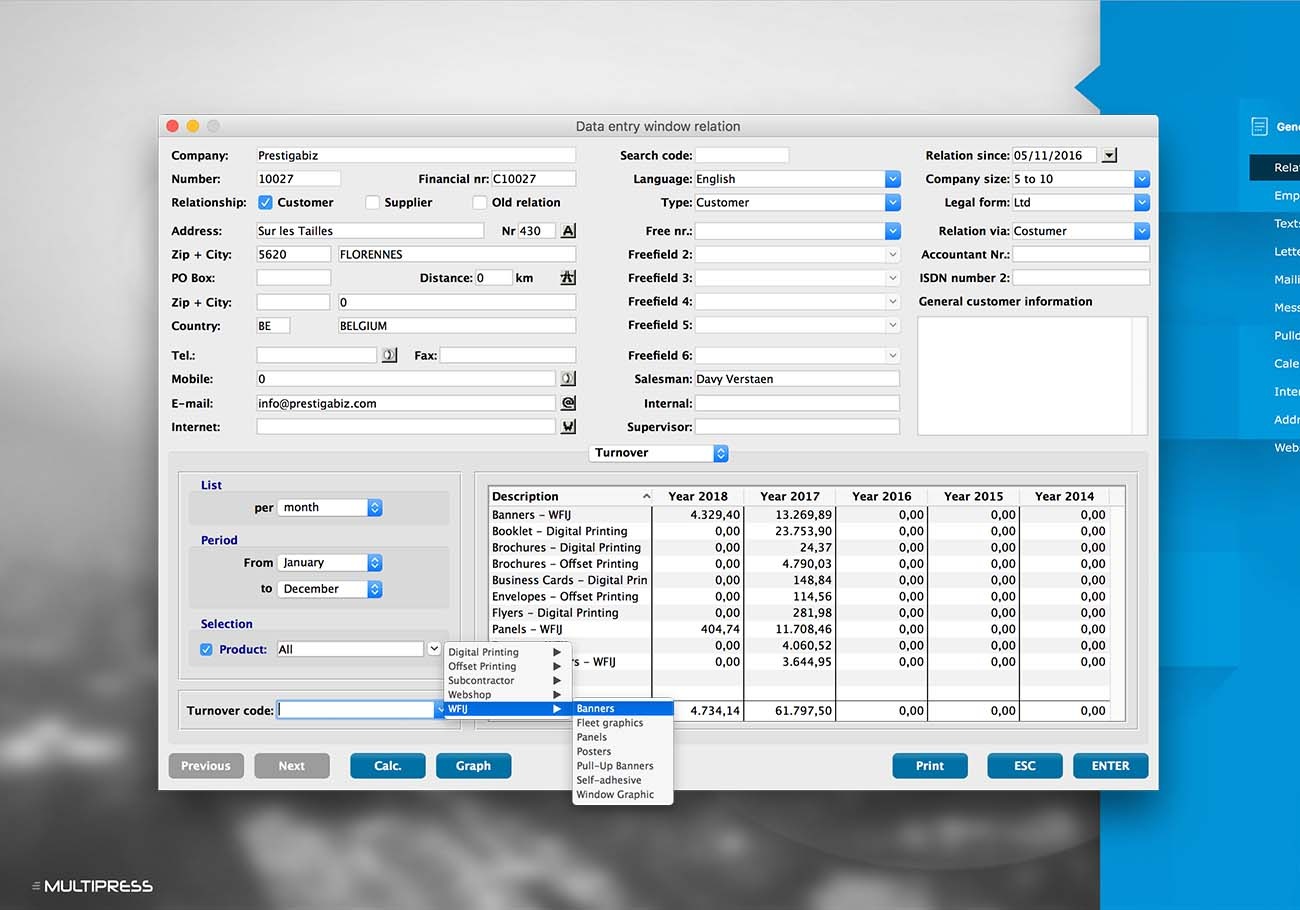Screen dimensions: 1300x910
Task: Change the From month January dropdown
Action: tap(331, 563)
